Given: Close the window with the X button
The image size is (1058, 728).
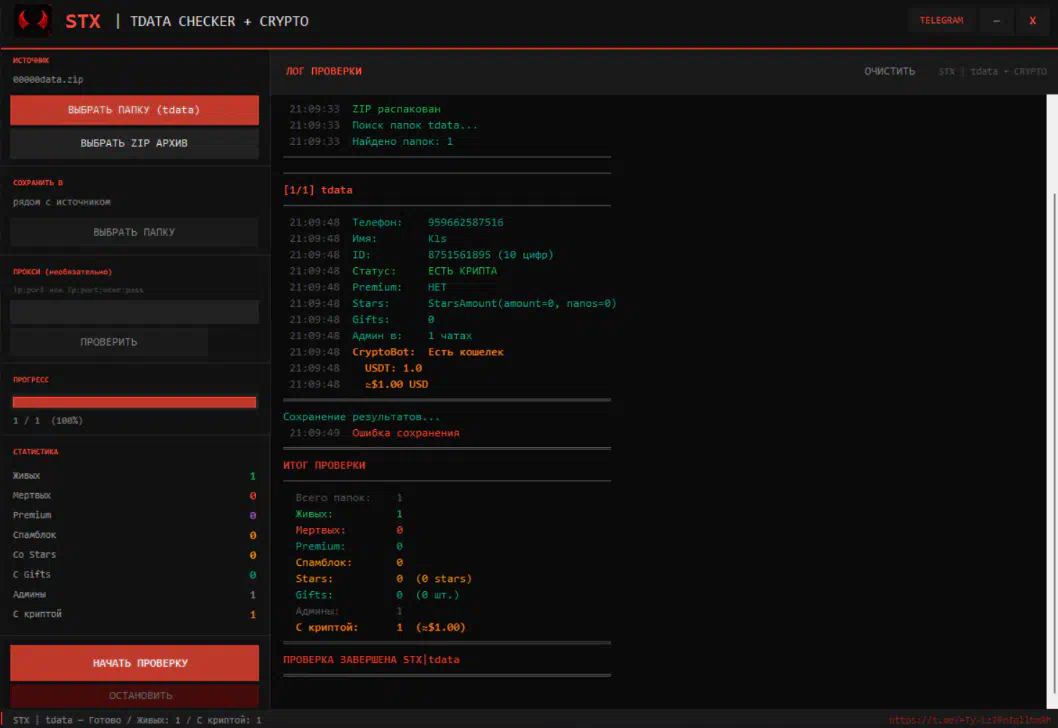Looking at the screenshot, I should click(1033, 21).
